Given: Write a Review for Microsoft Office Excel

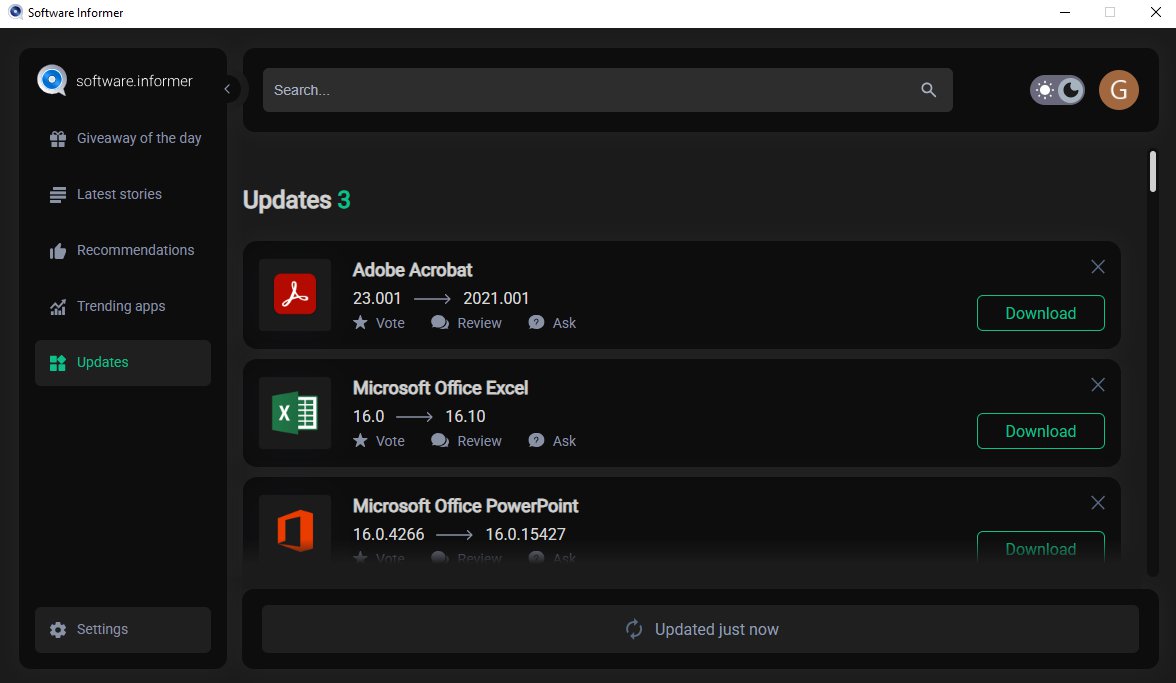Looking at the screenshot, I should 467,441.
